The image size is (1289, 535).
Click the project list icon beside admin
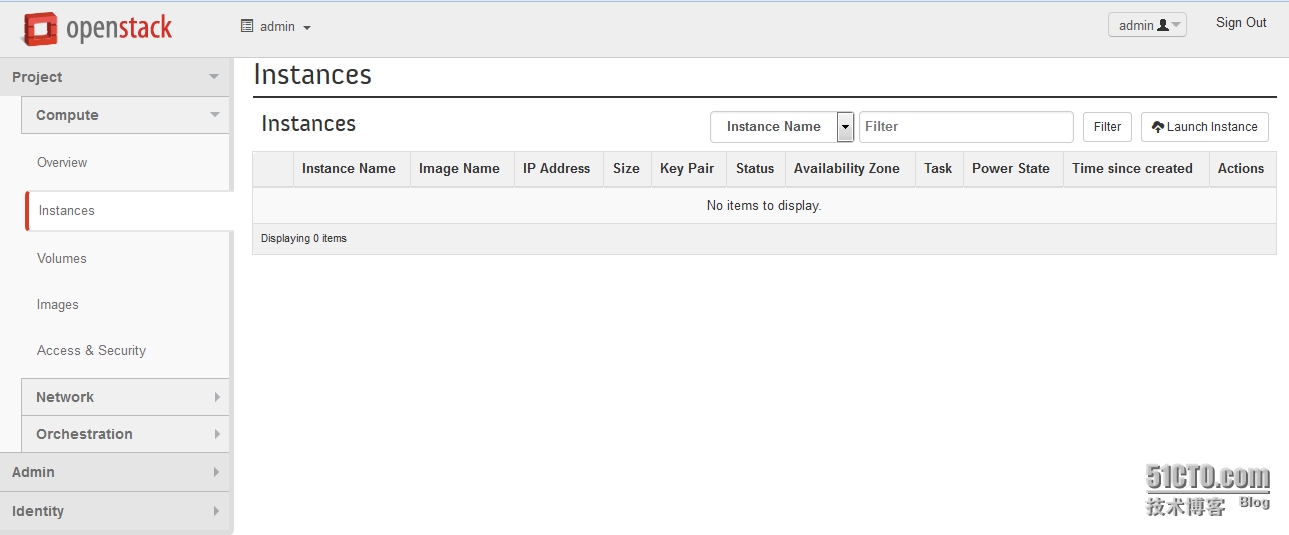pos(247,26)
